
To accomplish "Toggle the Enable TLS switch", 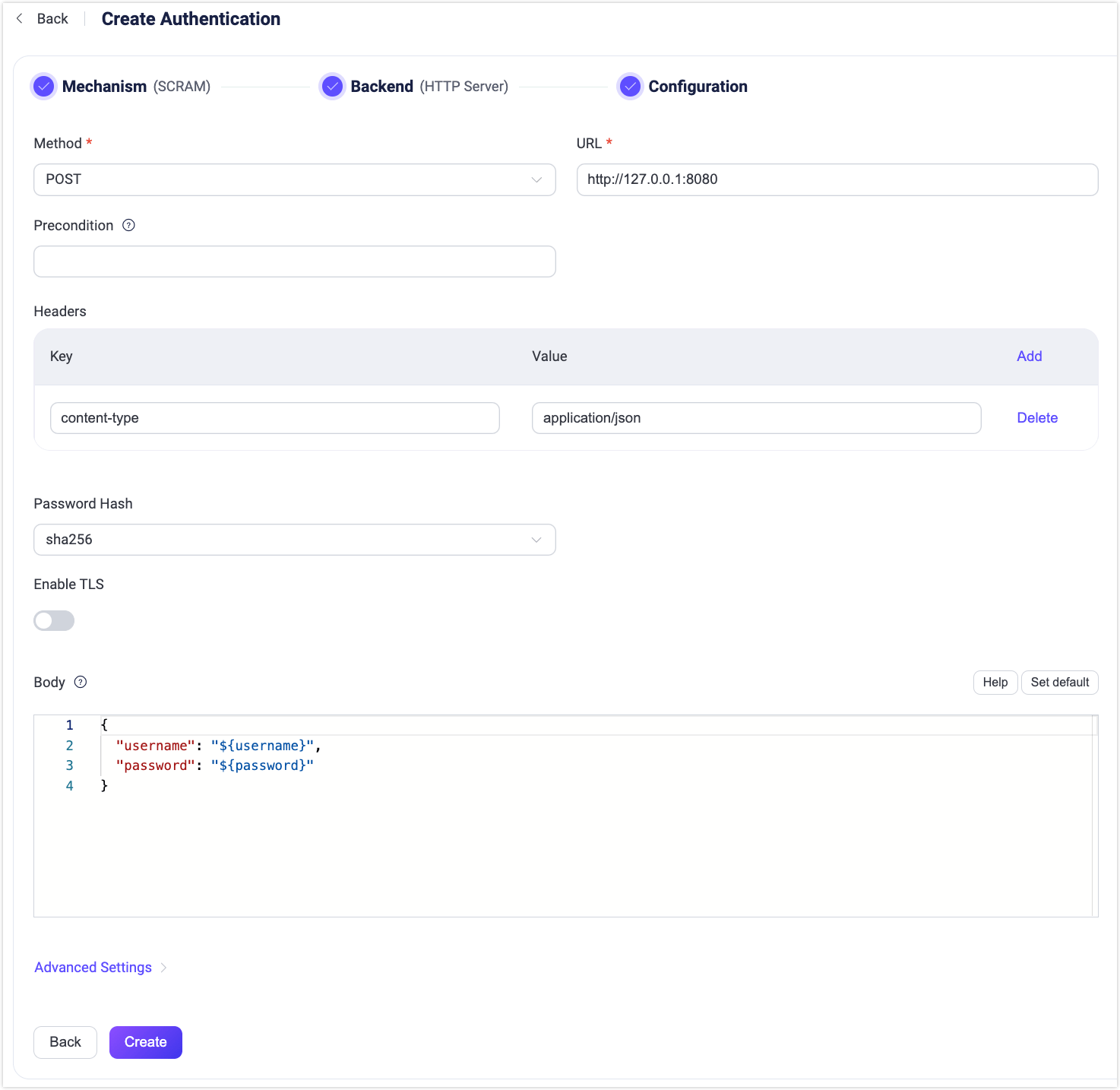I will coord(54,621).
